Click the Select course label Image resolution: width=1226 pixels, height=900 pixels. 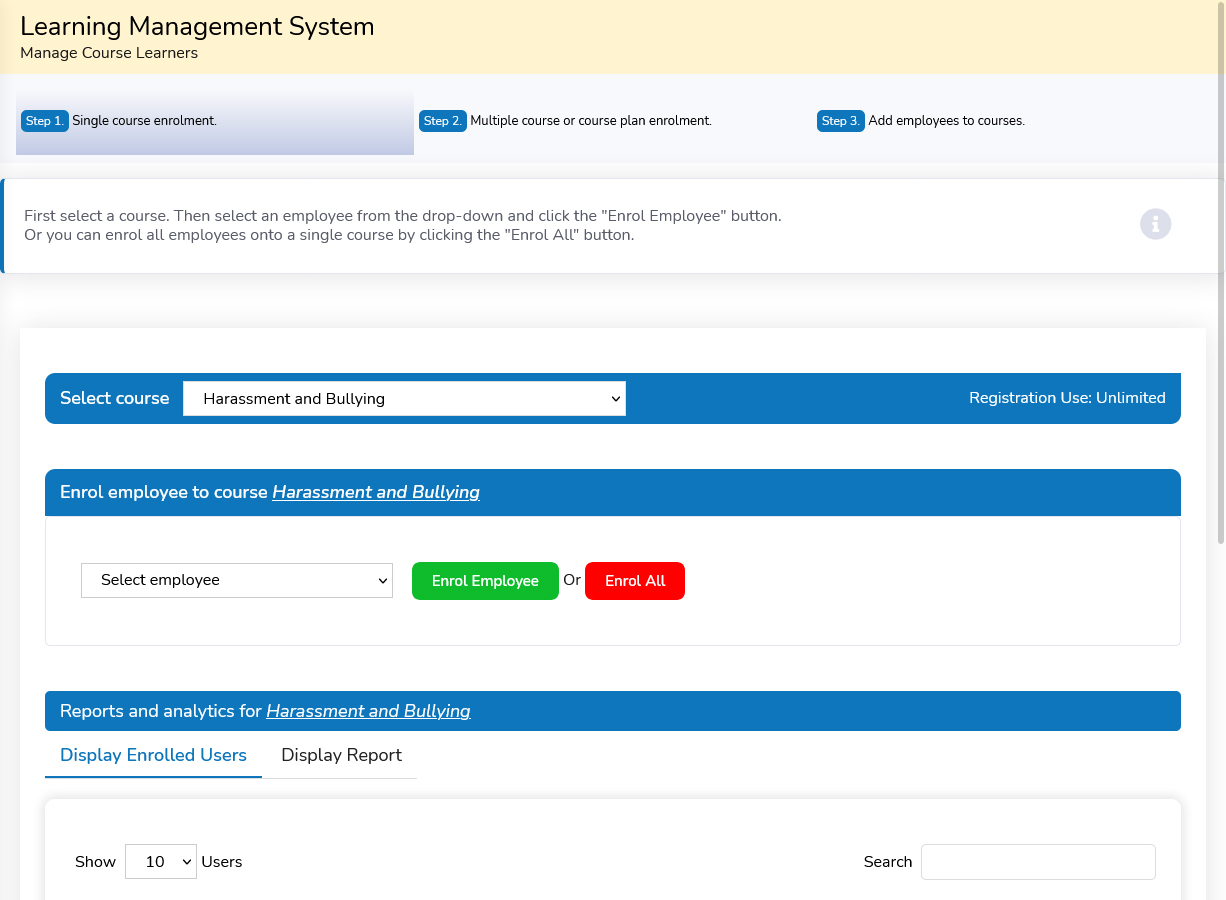click(114, 398)
